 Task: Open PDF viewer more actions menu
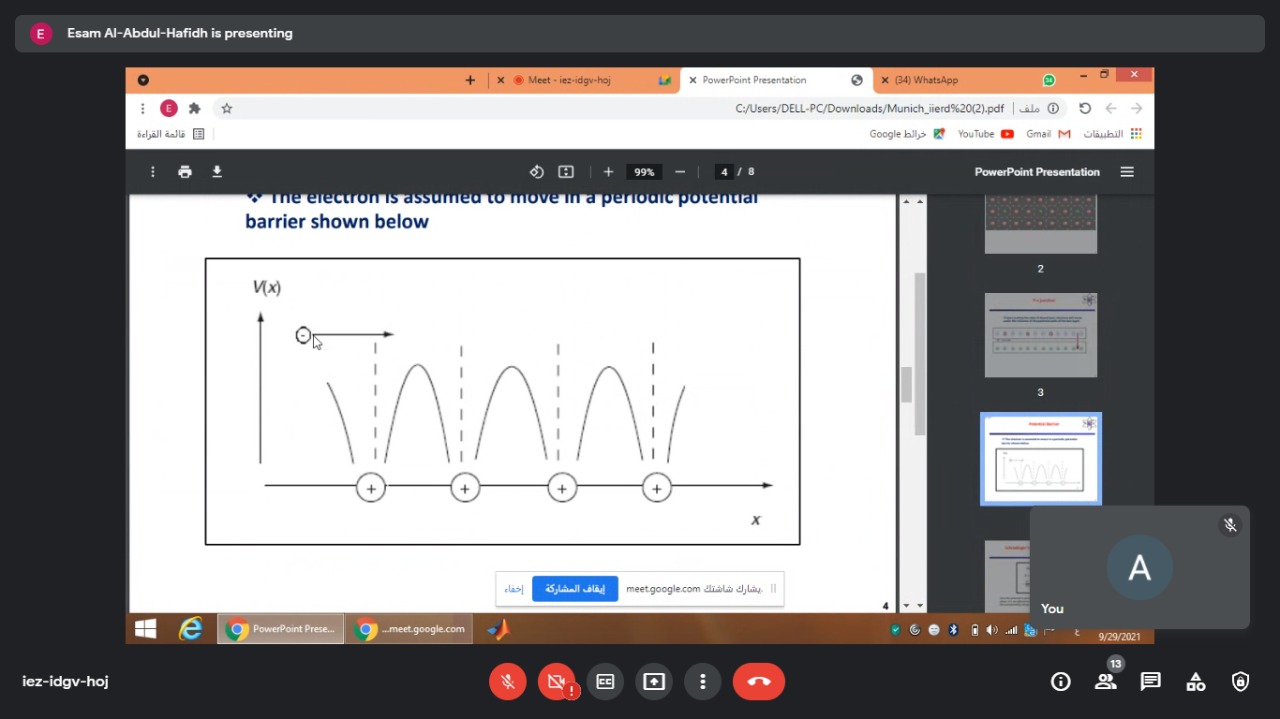tap(152, 172)
